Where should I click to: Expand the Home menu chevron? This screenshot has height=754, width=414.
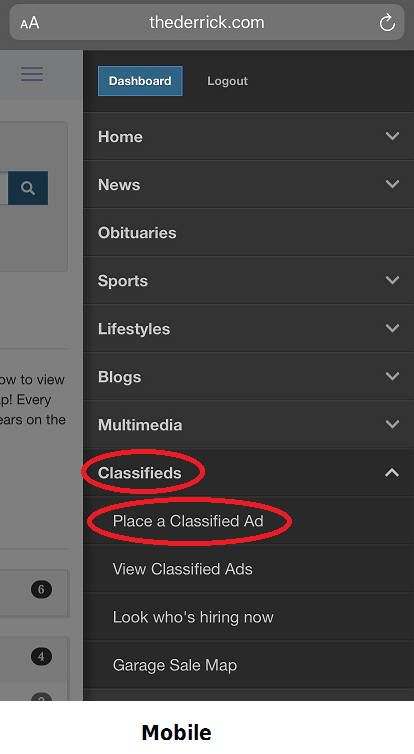tap(392, 136)
